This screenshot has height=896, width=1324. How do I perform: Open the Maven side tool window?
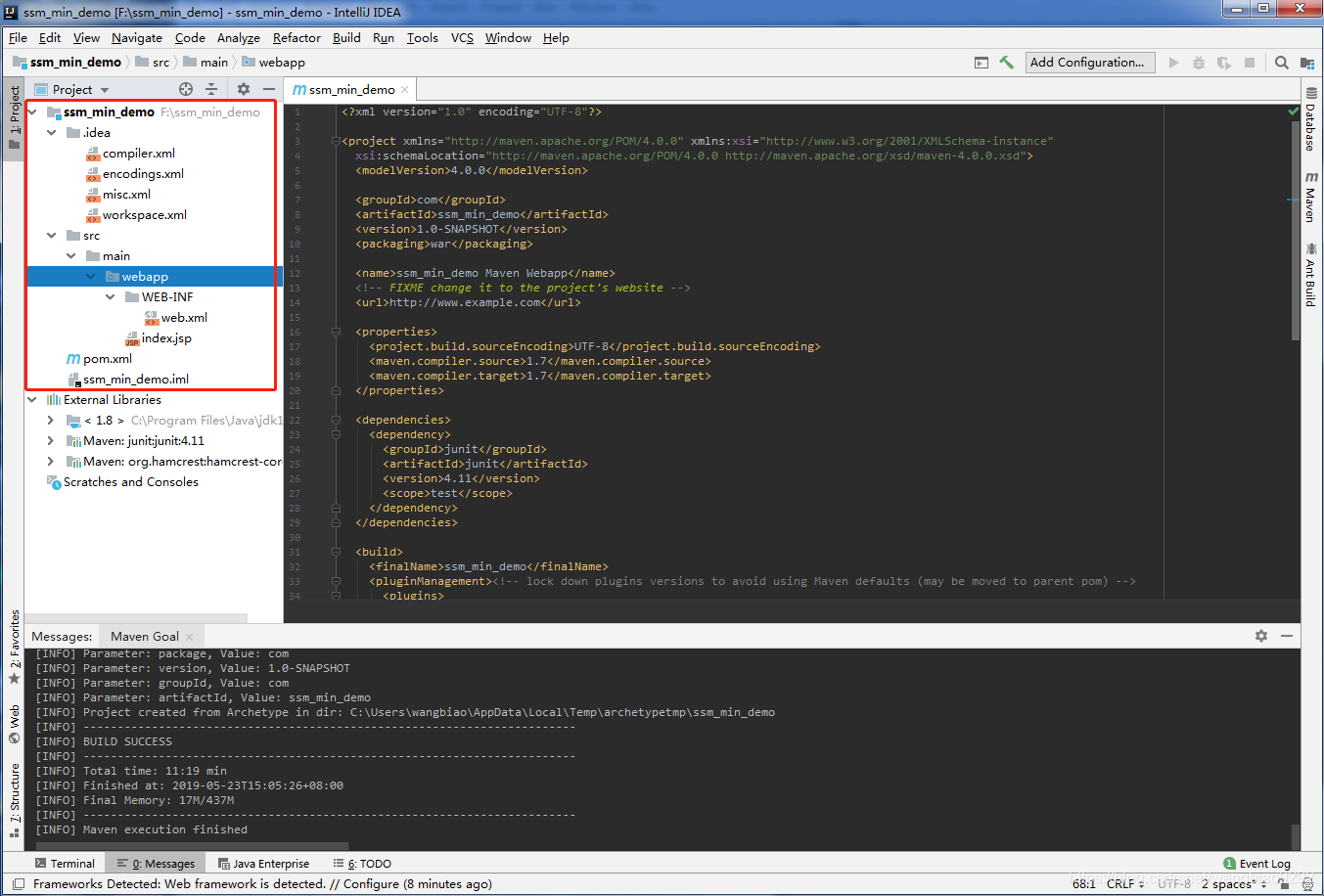(x=1311, y=197)
